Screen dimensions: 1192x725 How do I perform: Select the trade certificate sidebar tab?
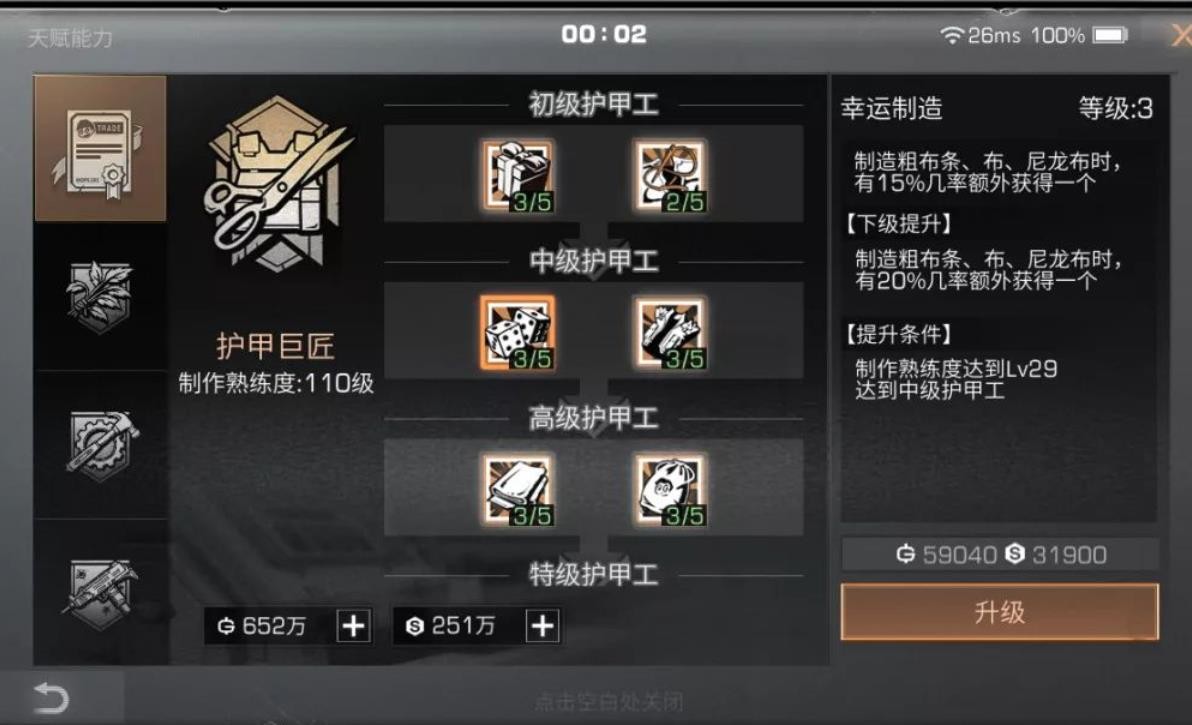[x=100, y=149]
